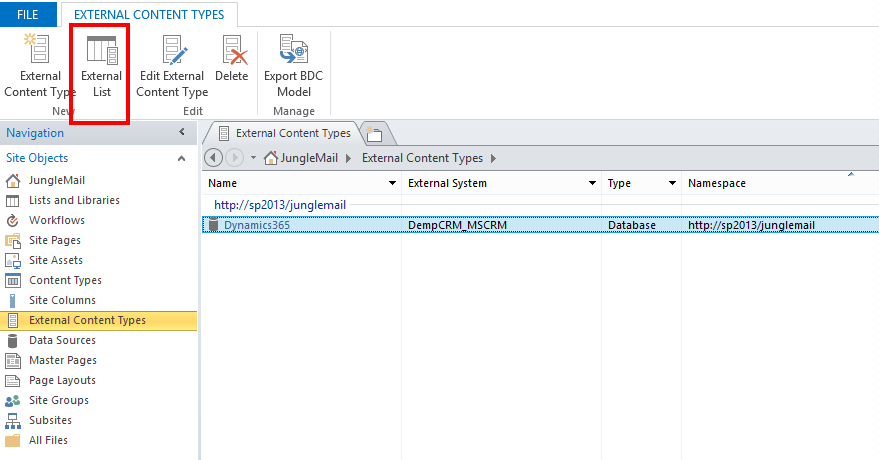Open the Dynamics365 content type

click(x=257, y=225)
